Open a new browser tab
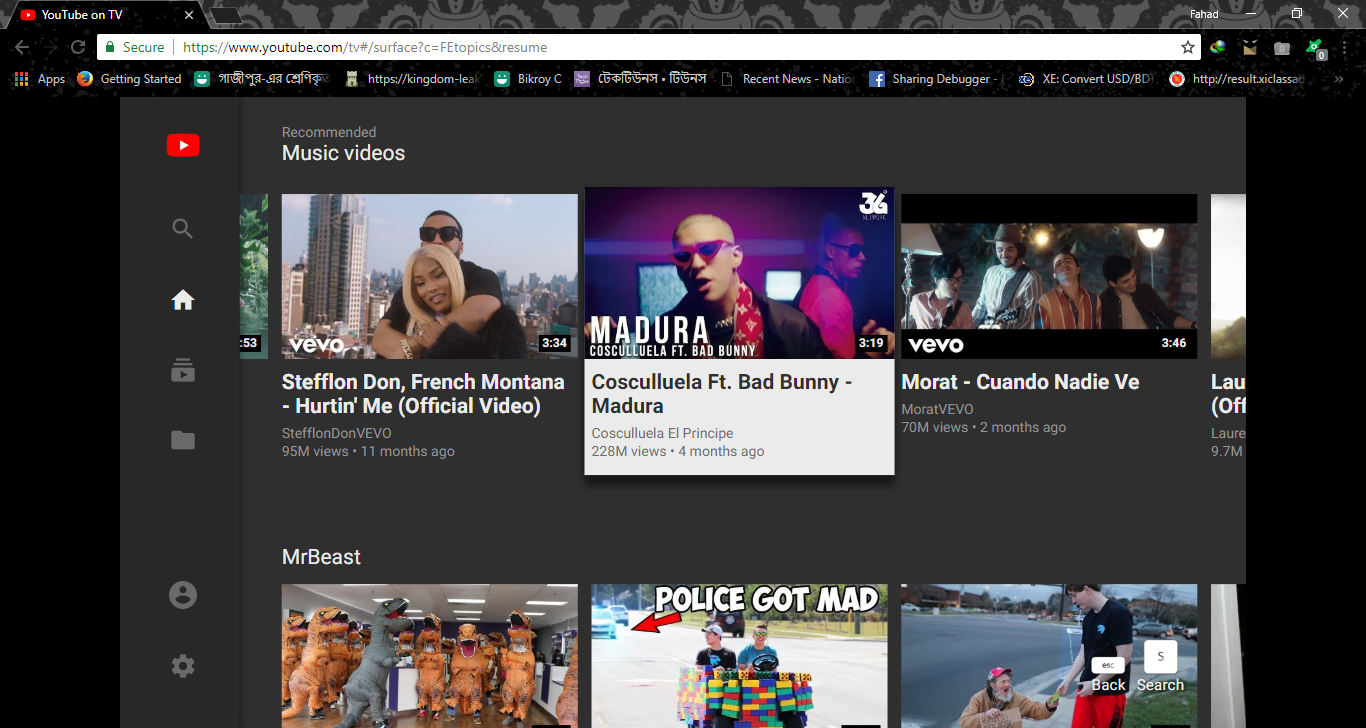This screenshot has height=728, width=1366. point(227,15)
